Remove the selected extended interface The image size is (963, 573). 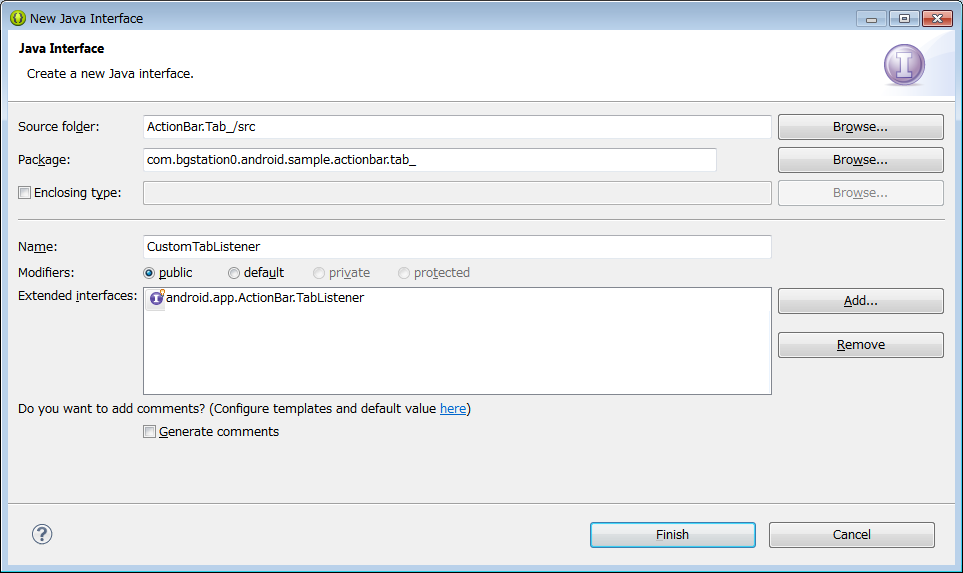(860, 345)
